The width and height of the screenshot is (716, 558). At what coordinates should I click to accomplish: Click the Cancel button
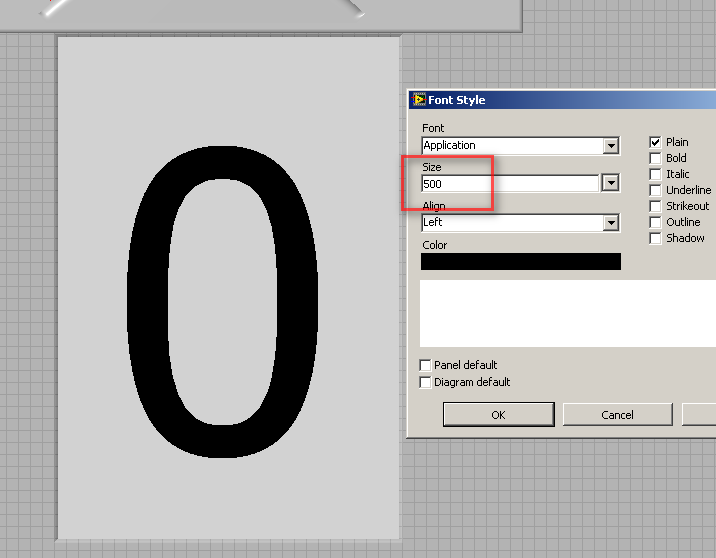(617, 414)
